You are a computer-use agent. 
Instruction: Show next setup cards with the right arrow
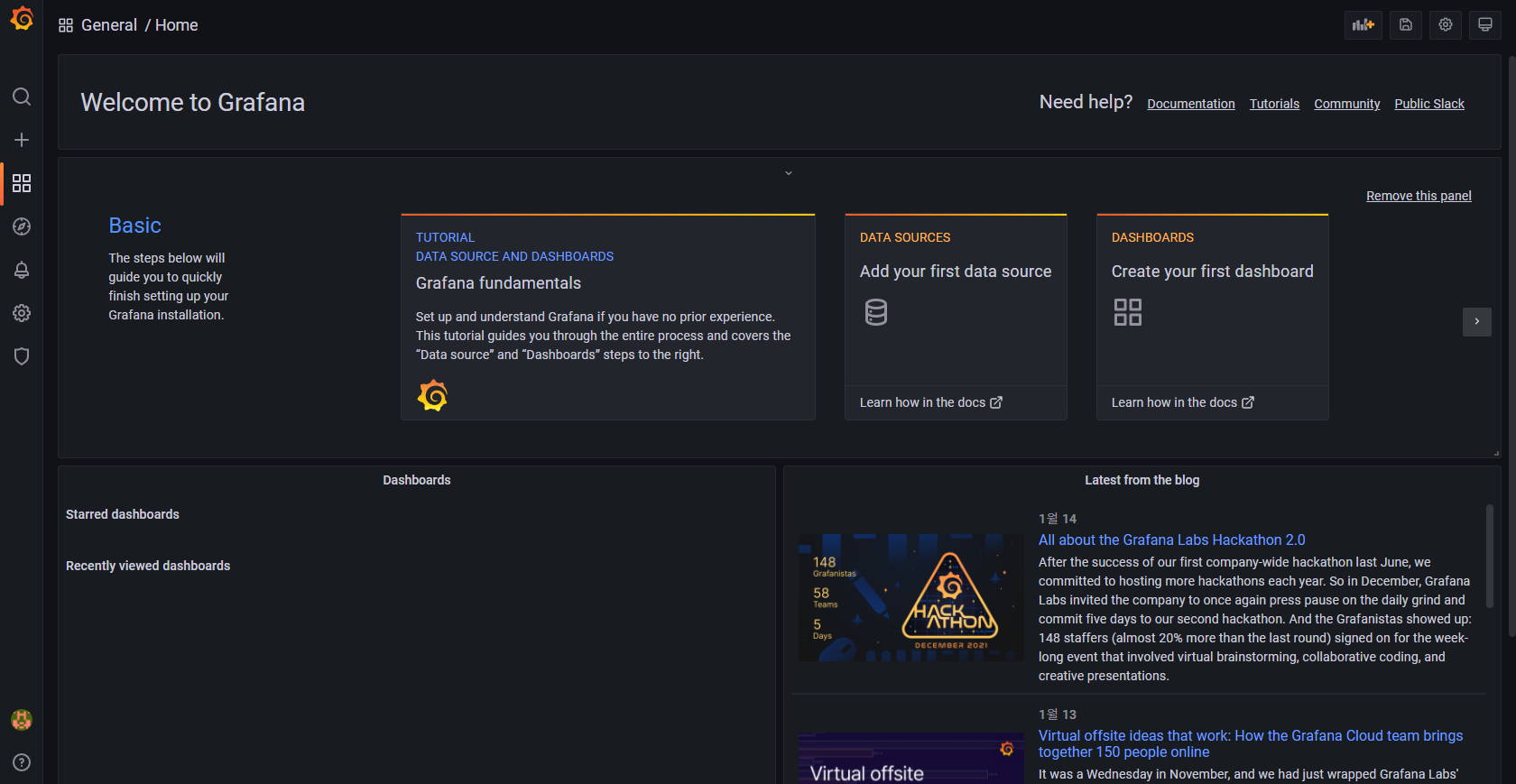point(1477,321)
